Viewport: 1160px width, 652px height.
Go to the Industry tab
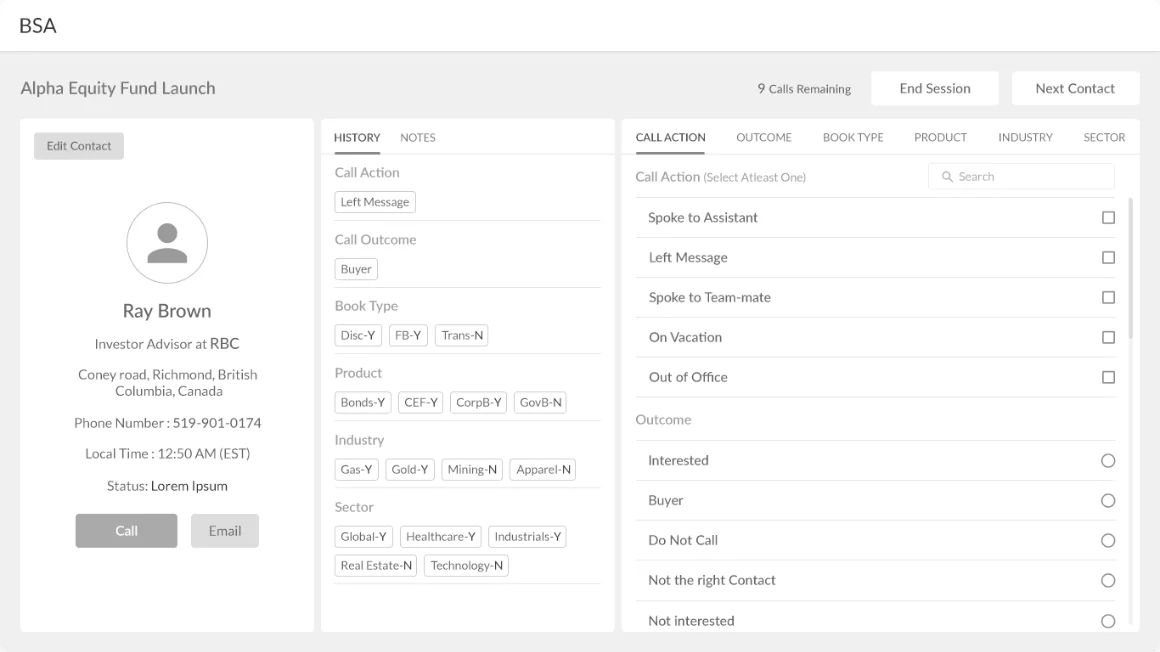pyautogui.click(x=1025, y=138)
